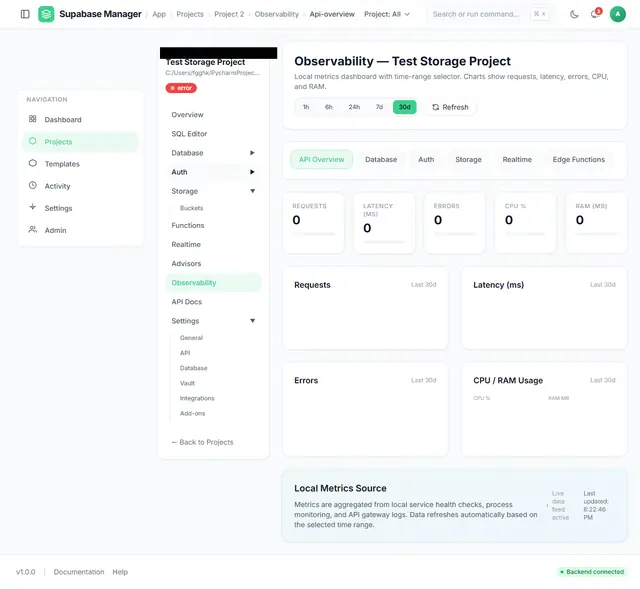Open the SQL Editor page
The height and width of the screenshot is (589, 640).
pyautogui.click(x=213, y=134)
